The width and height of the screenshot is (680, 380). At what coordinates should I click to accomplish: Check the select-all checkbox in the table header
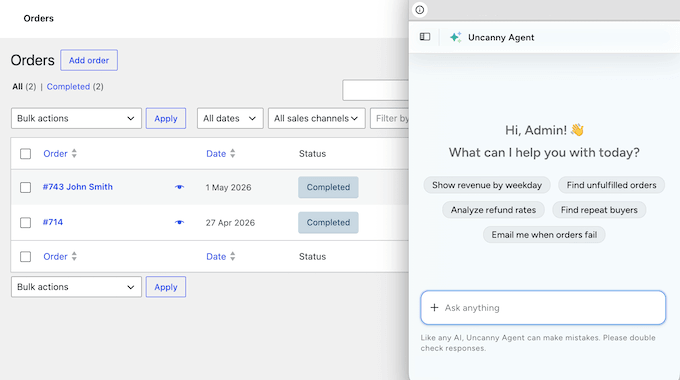point(26,154)
